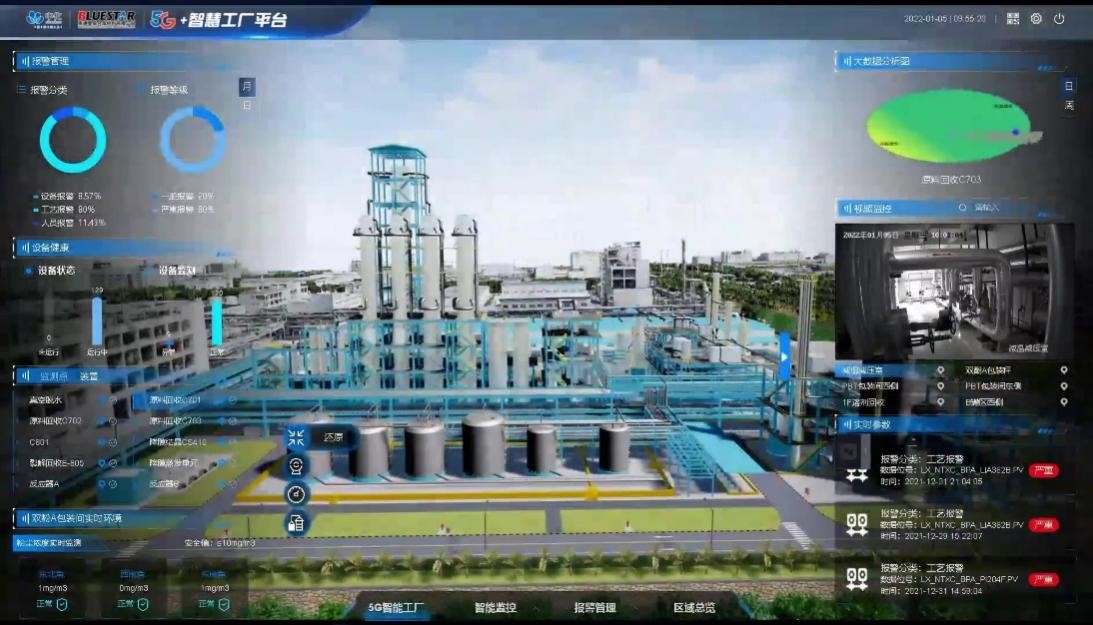Click the 设备报警 8.57% legend entry
Viewport: 1093px width, 625px height.
[67, 196]
